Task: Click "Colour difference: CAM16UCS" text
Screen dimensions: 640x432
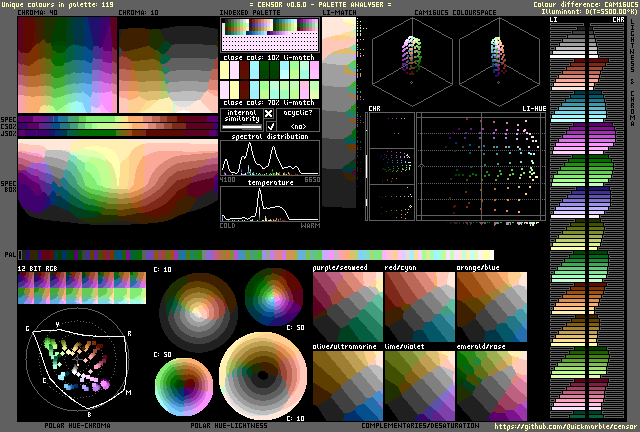Action: click(585, 4)
